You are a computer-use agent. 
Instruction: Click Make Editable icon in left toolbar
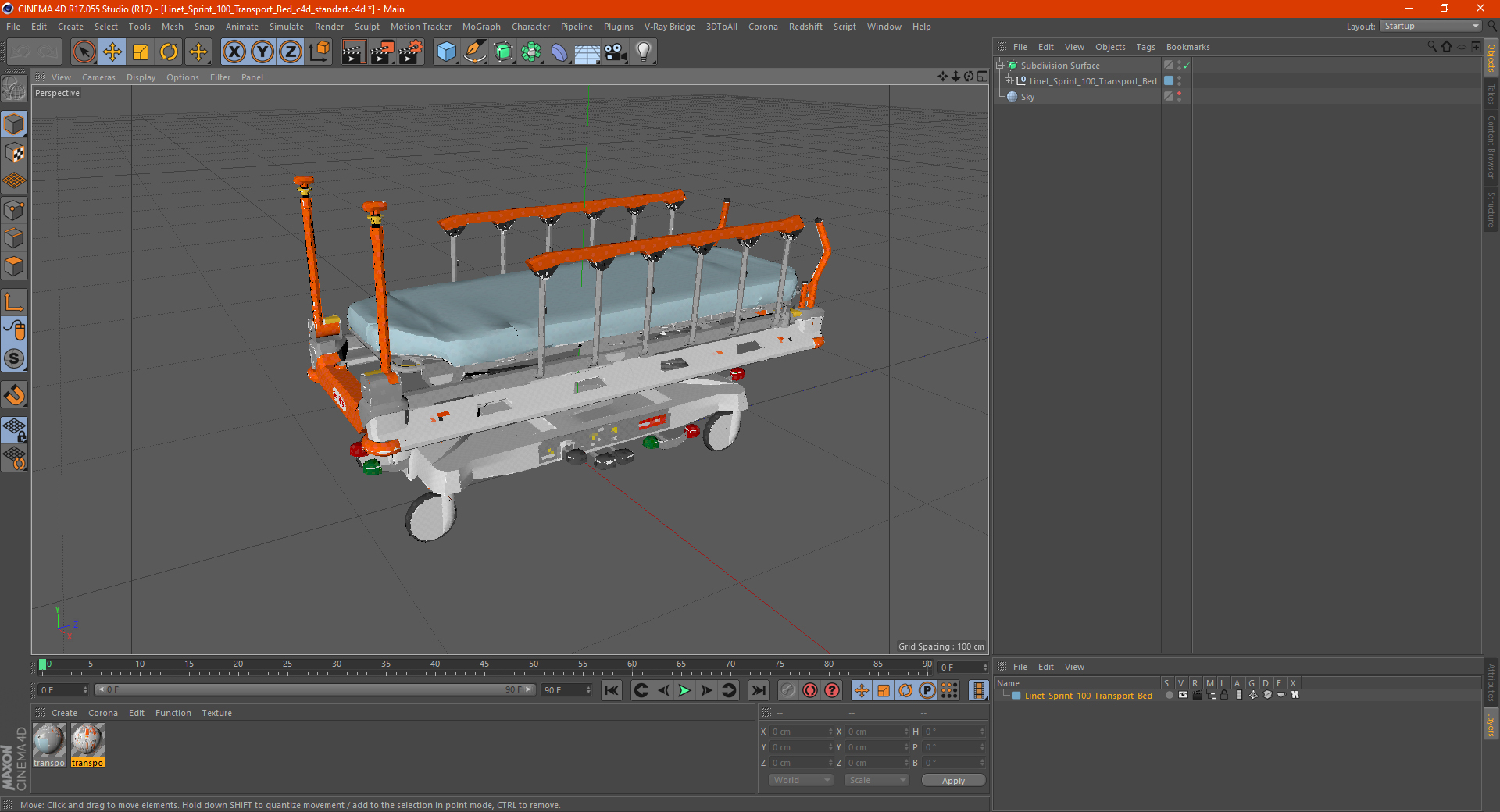pyautogui.click(x=14, y=89)
